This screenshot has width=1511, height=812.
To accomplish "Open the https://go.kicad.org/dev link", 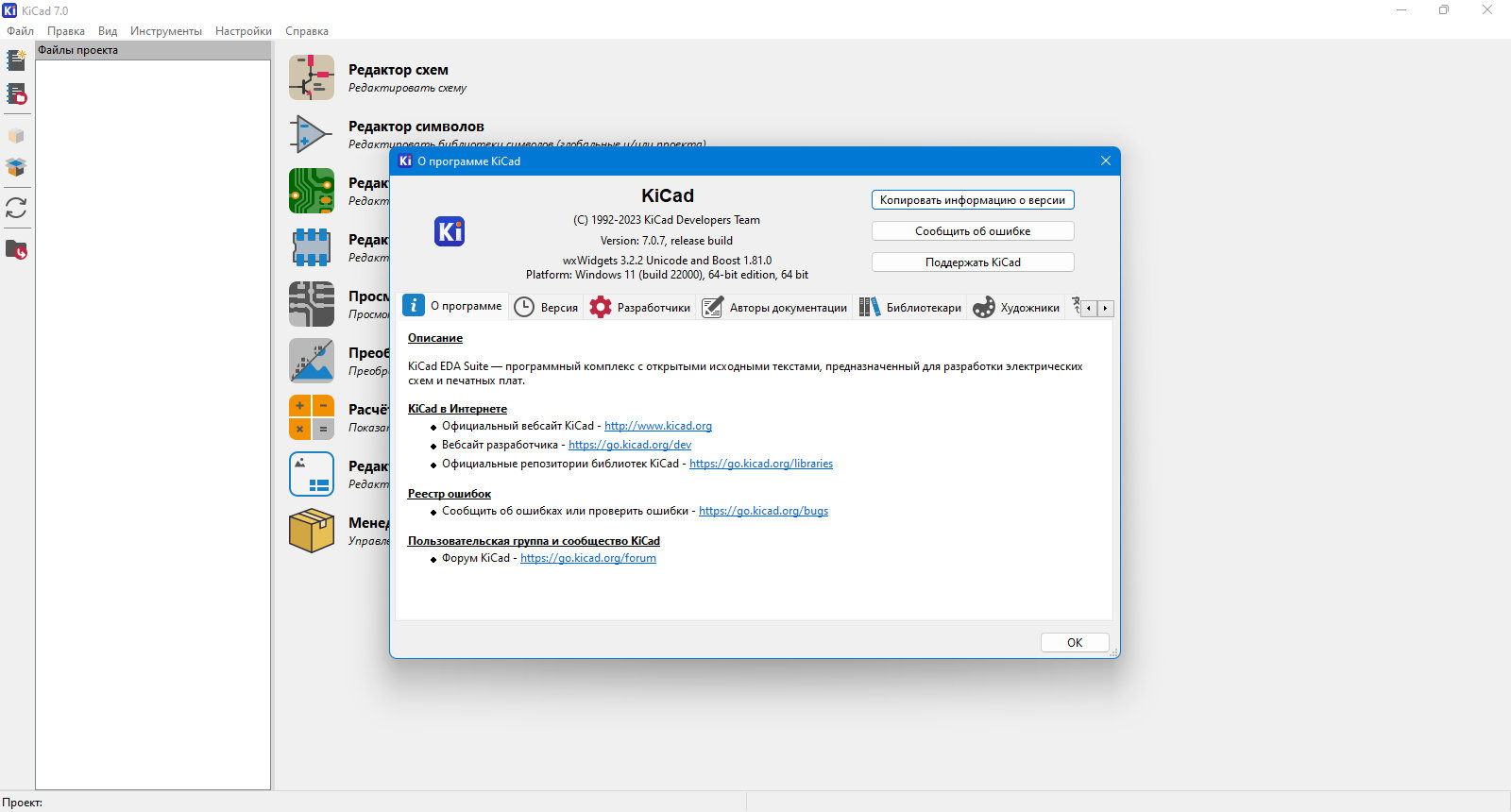I will [x=630, y=445].
